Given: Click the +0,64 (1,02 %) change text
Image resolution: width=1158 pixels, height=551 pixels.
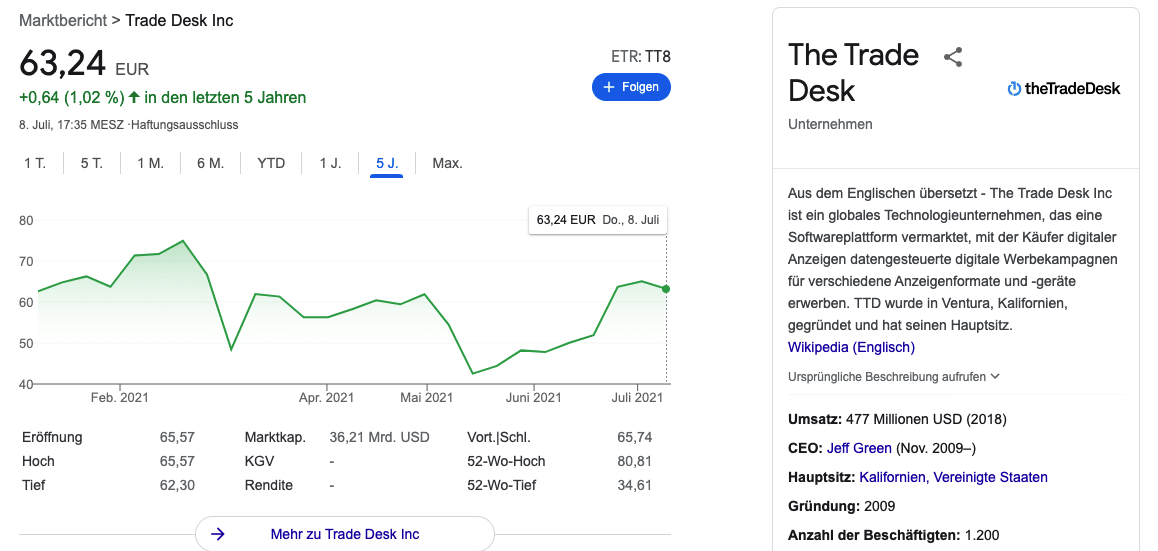Looking at the screenshot, I should click(x=72, y=97).
